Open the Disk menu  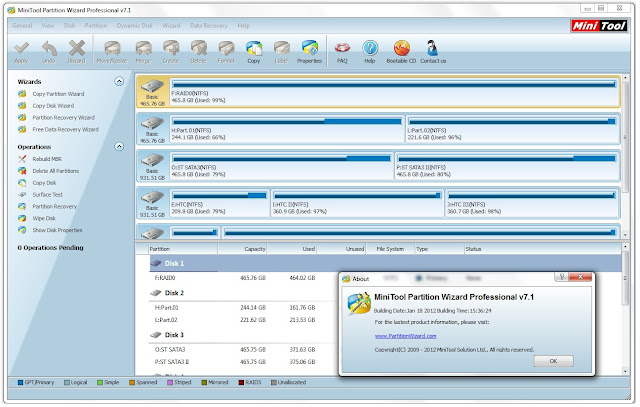pos(69,26)
